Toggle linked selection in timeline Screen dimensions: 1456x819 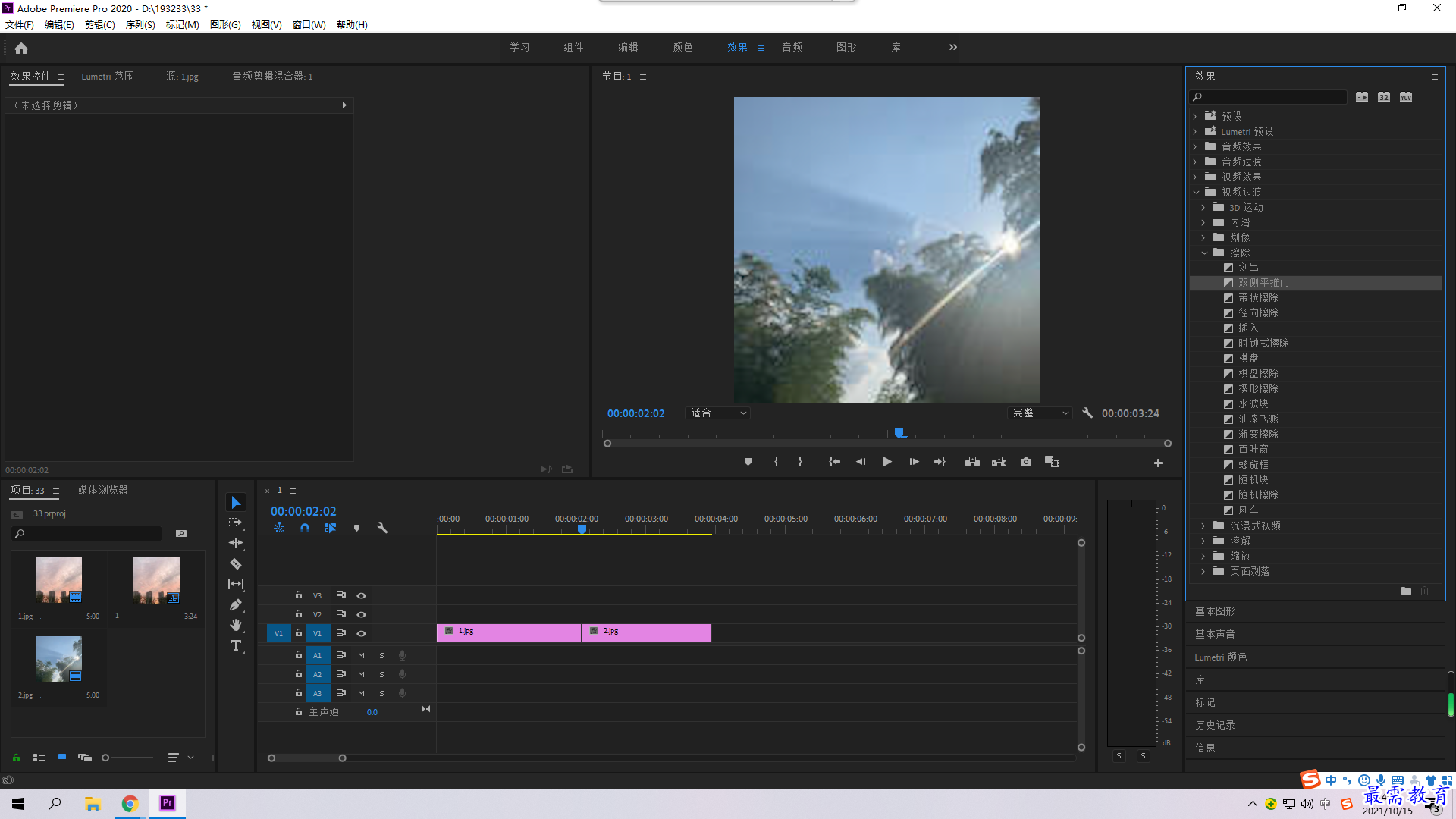click(331, 528)
